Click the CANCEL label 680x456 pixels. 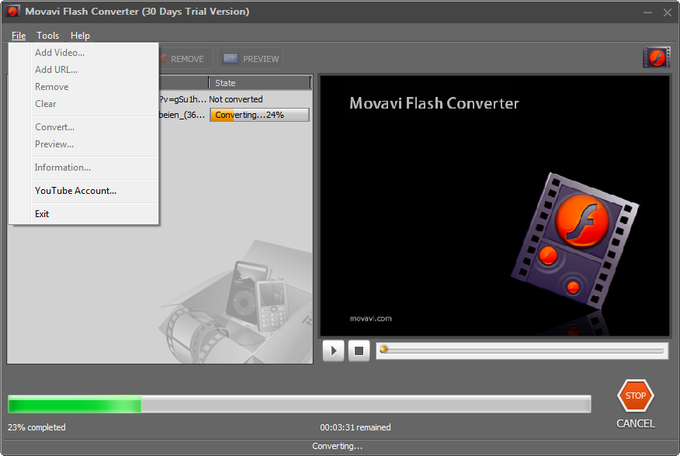tap(635, 424)
